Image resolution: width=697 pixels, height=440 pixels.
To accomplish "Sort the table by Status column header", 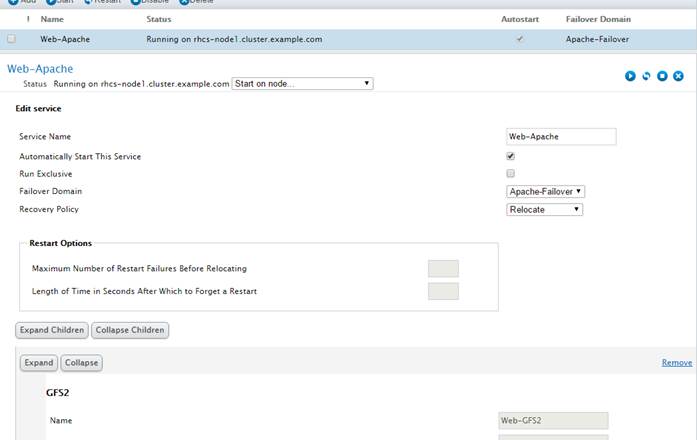I will click(159, 19).
